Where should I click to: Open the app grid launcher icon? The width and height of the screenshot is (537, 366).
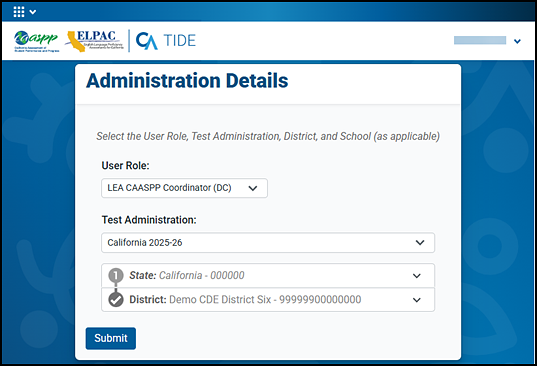pos(19,12)
